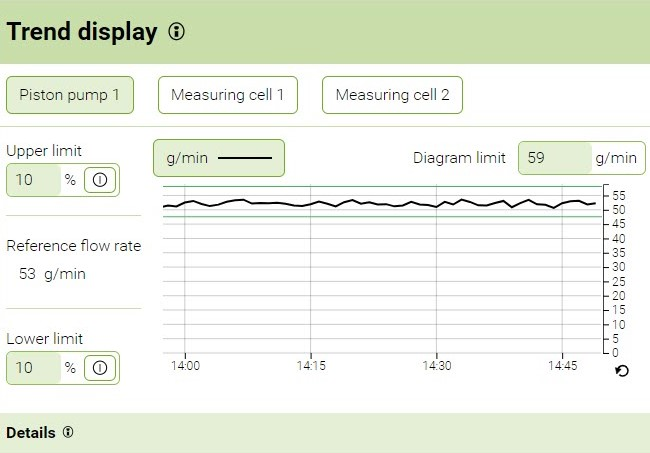Click the 14:00 time axis label
650x453 pixels.
(186, 367)
